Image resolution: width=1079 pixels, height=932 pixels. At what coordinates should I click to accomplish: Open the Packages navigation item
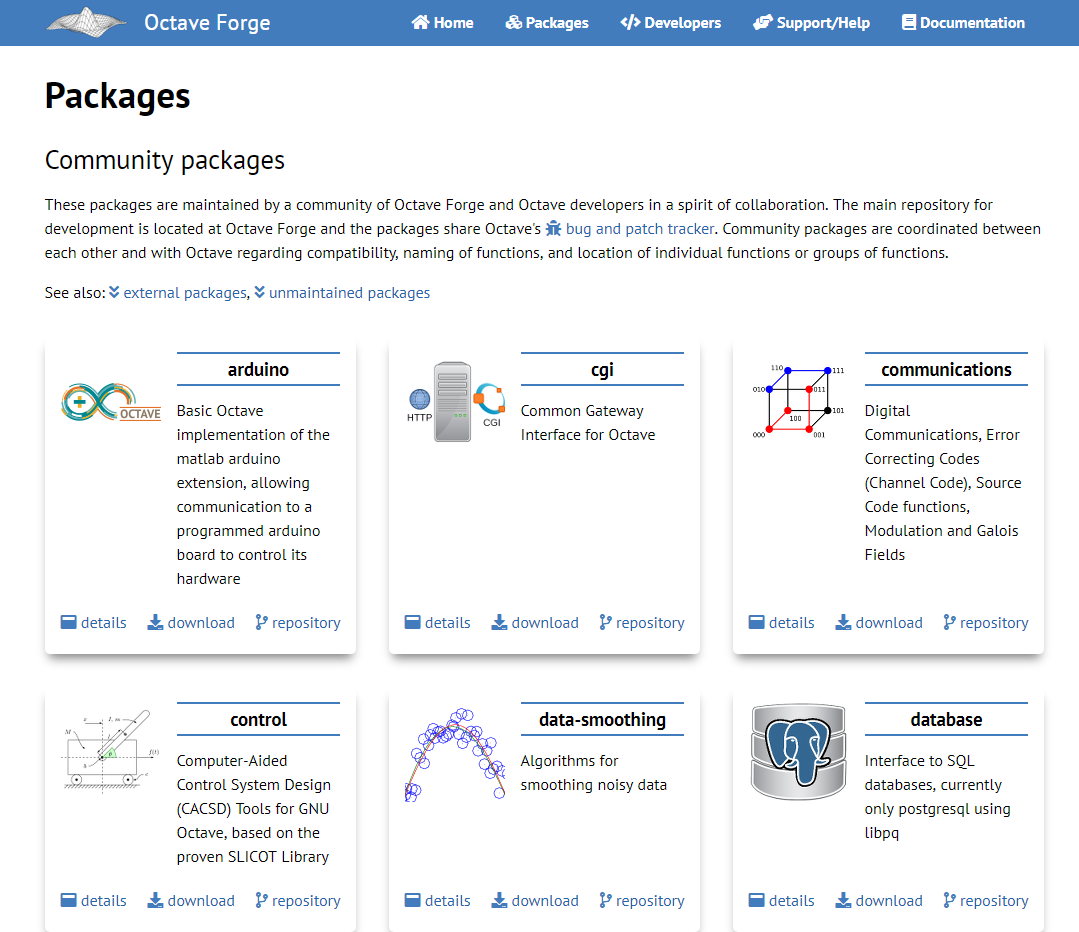coord(547,22)
